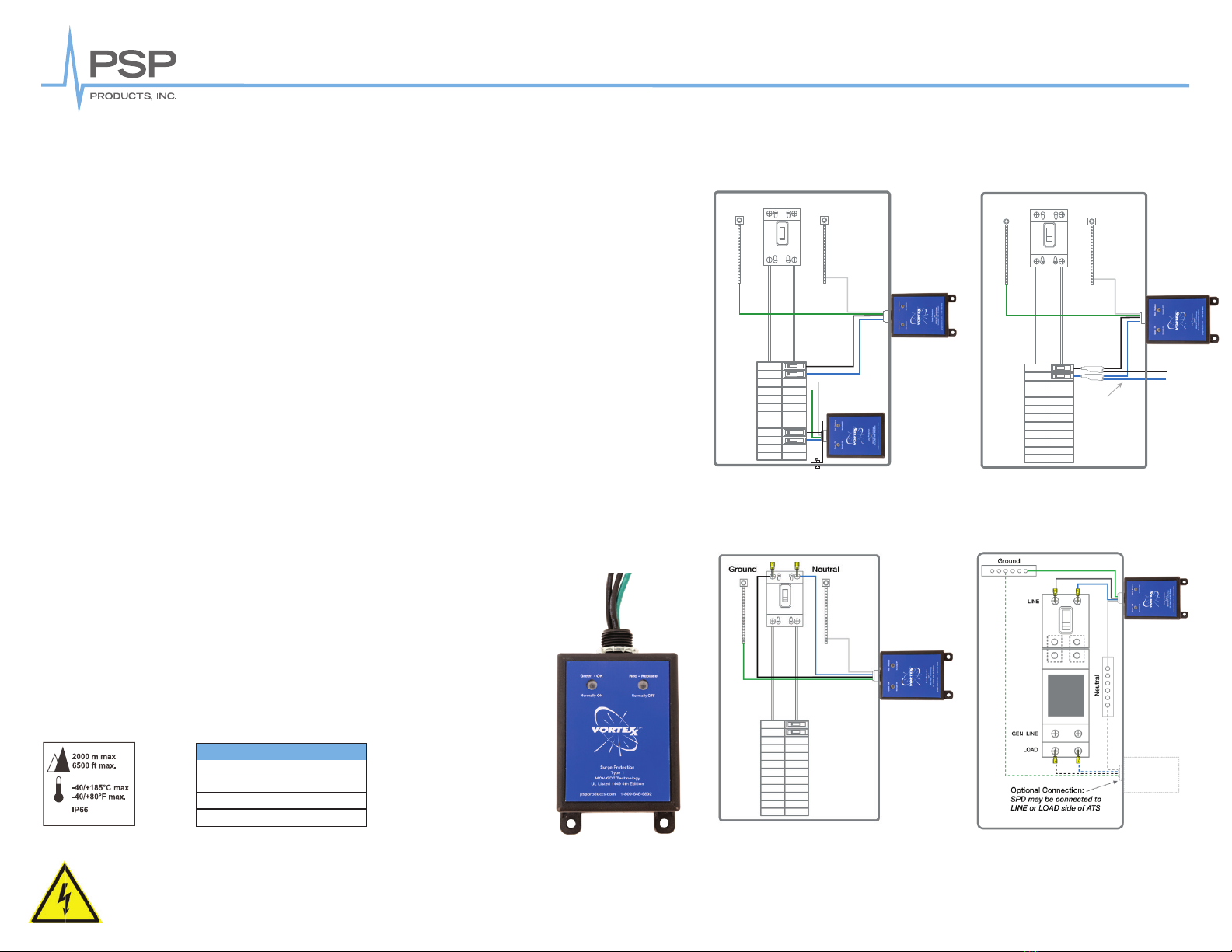Screen dimensions: 1232x952
Task: Click the LOAD label on ATS diagram
Action: (1030, 750)
